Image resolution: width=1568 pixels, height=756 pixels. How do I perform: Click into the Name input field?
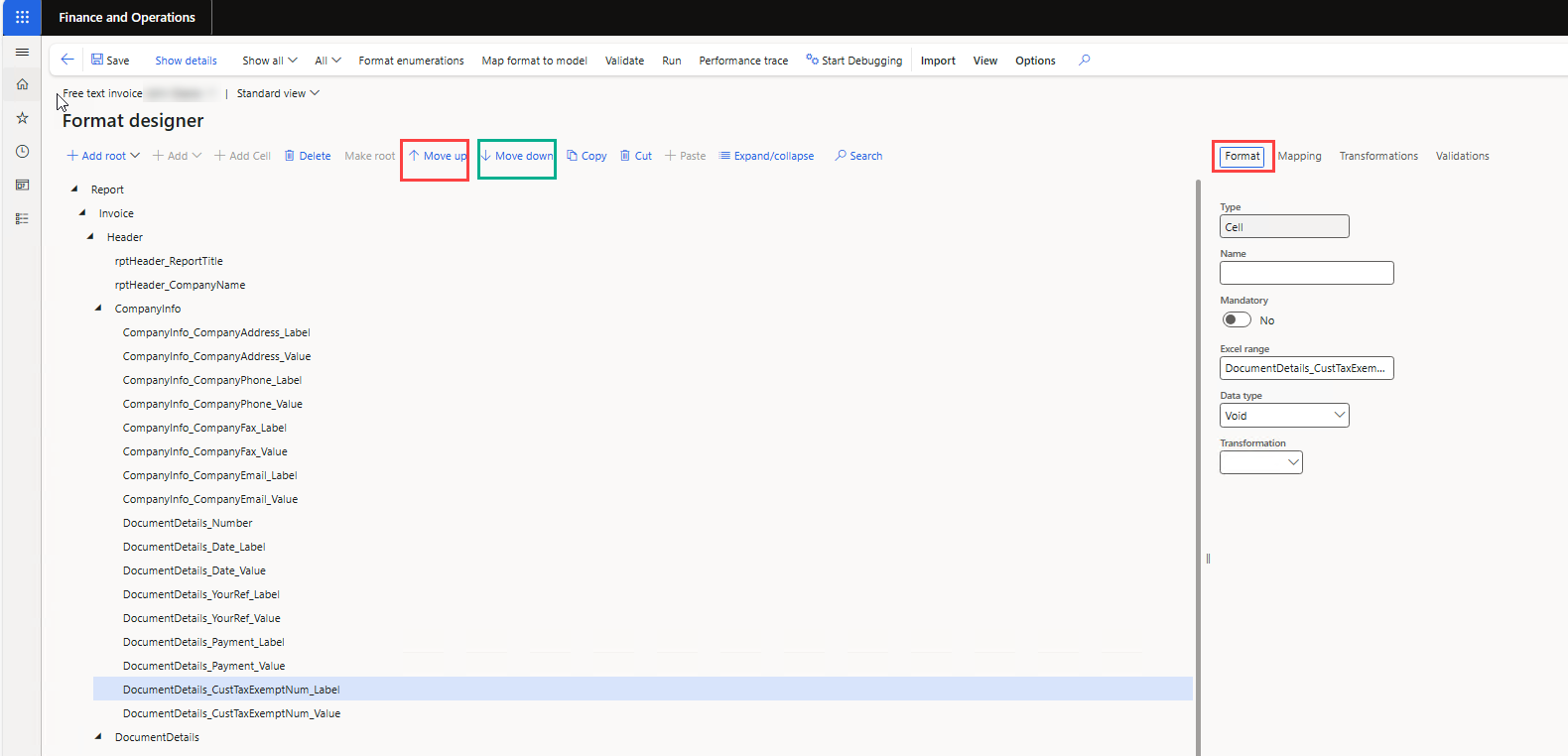pyautogui.click(x=1306, y=273)
